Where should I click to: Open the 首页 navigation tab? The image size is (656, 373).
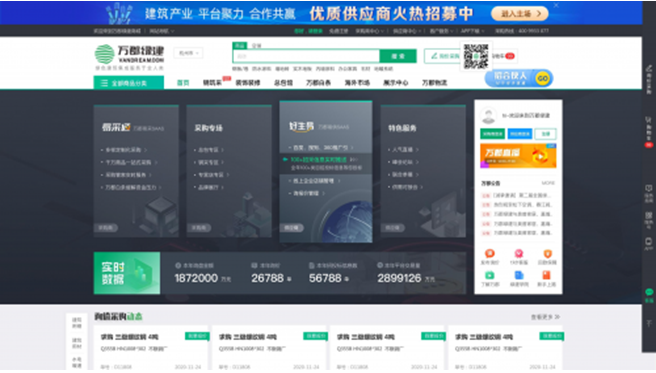pyautogui.click(x=183, y=83)
